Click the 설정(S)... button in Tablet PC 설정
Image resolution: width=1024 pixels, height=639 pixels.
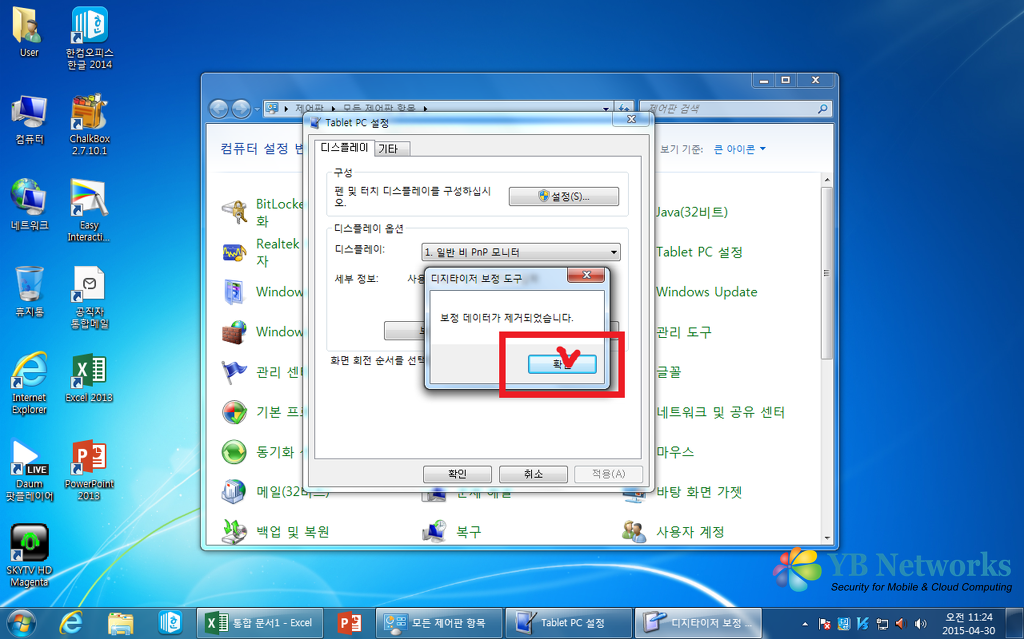point(564,196)
